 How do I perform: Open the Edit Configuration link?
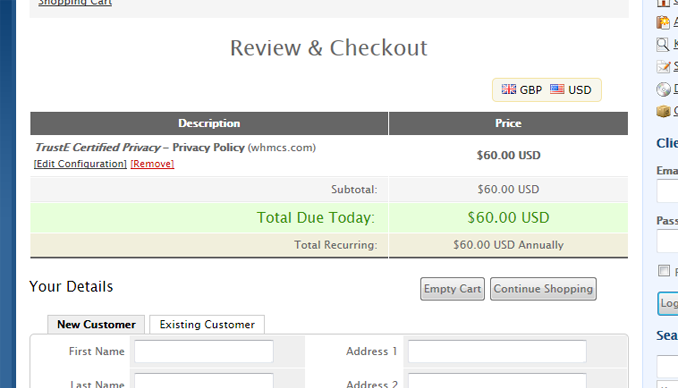[80, 164]
